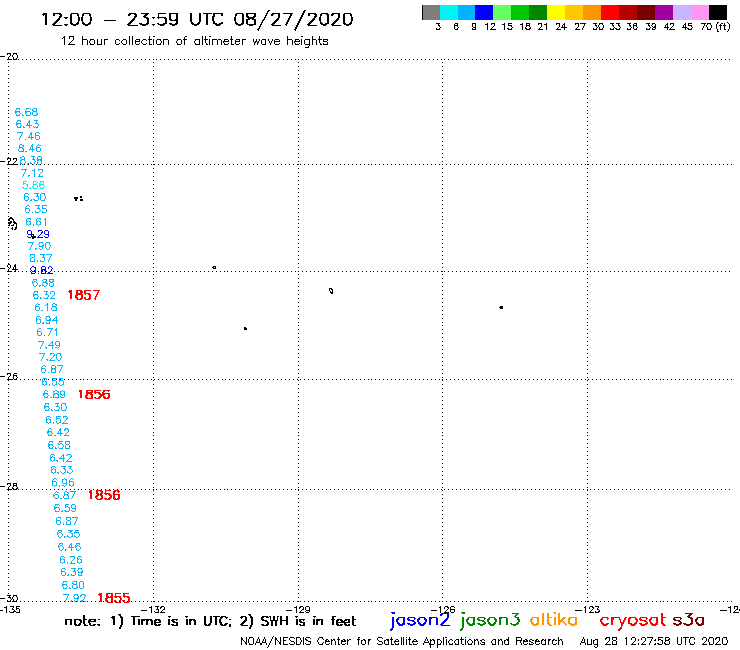Image resolution: width=740 pixels, height=650 pixels.
Task: Click the dark blue value '9.29'
Action: click(x=38, y=234)
